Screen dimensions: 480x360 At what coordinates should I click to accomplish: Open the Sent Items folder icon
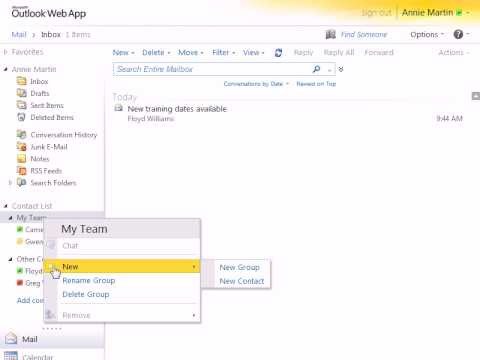22,105
